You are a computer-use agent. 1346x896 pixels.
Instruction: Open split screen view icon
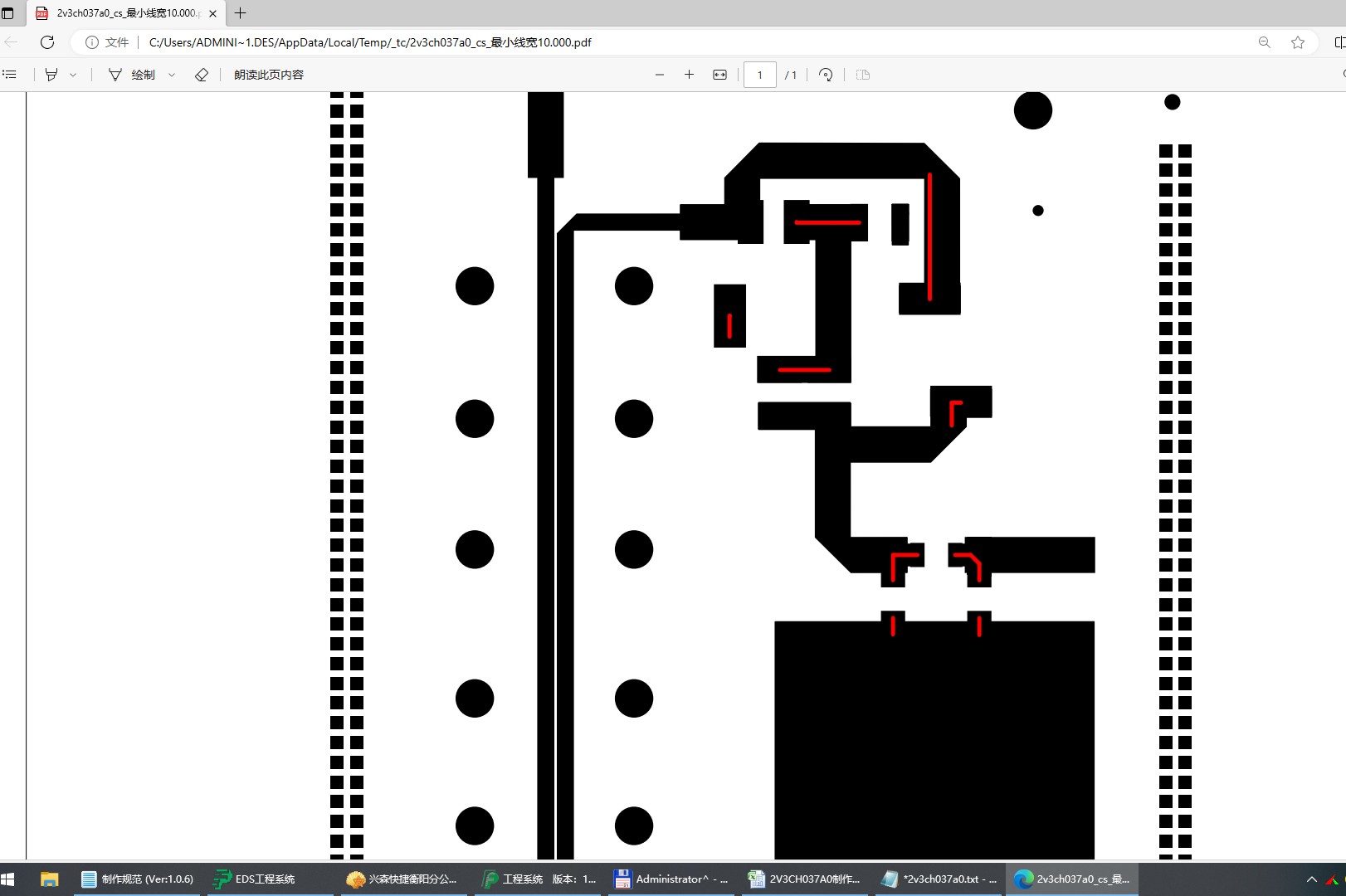point(1339,42)
